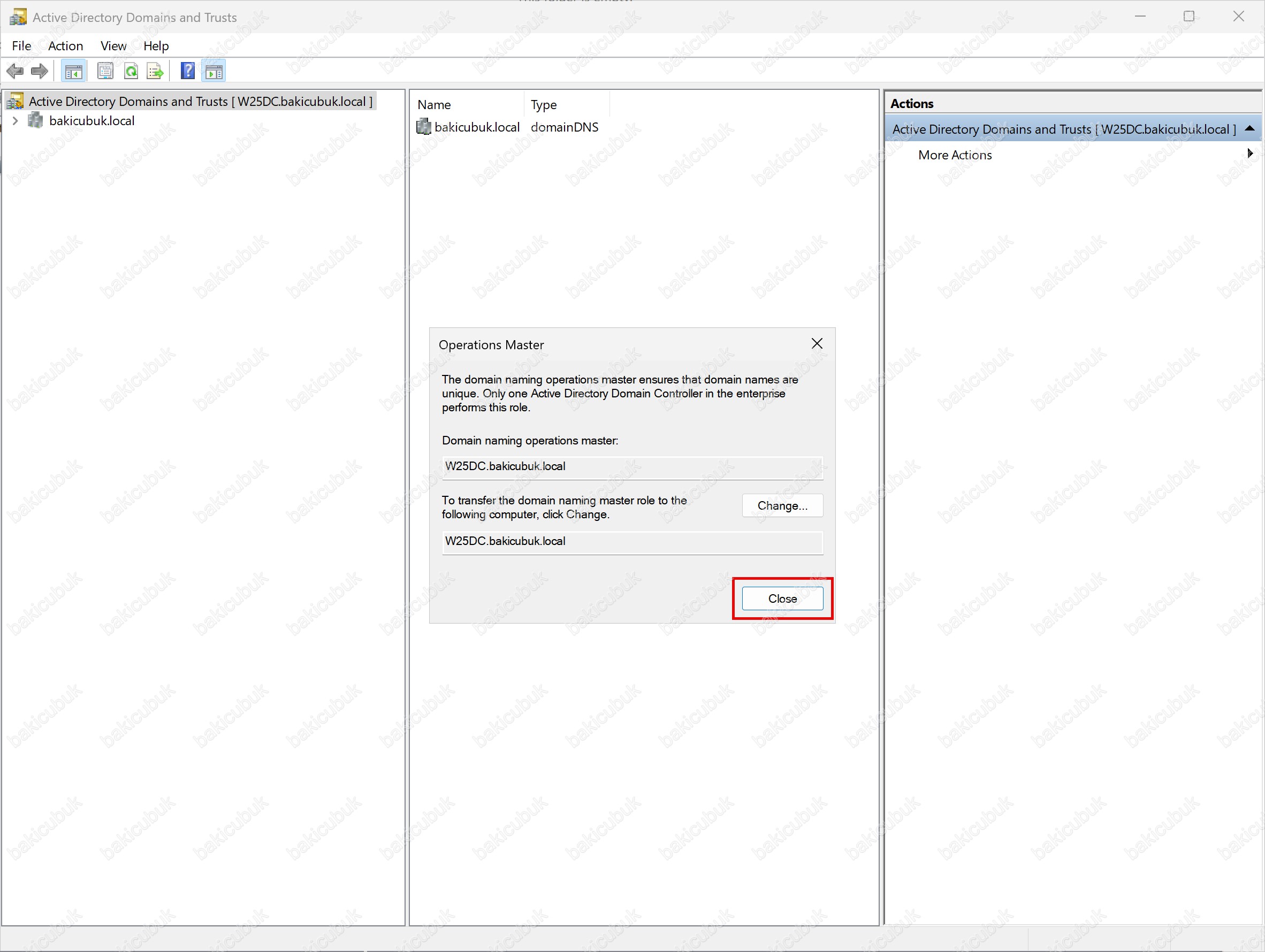Maximize the Domains and Trusts window

pyautogui.click(x=1189, y=16)
